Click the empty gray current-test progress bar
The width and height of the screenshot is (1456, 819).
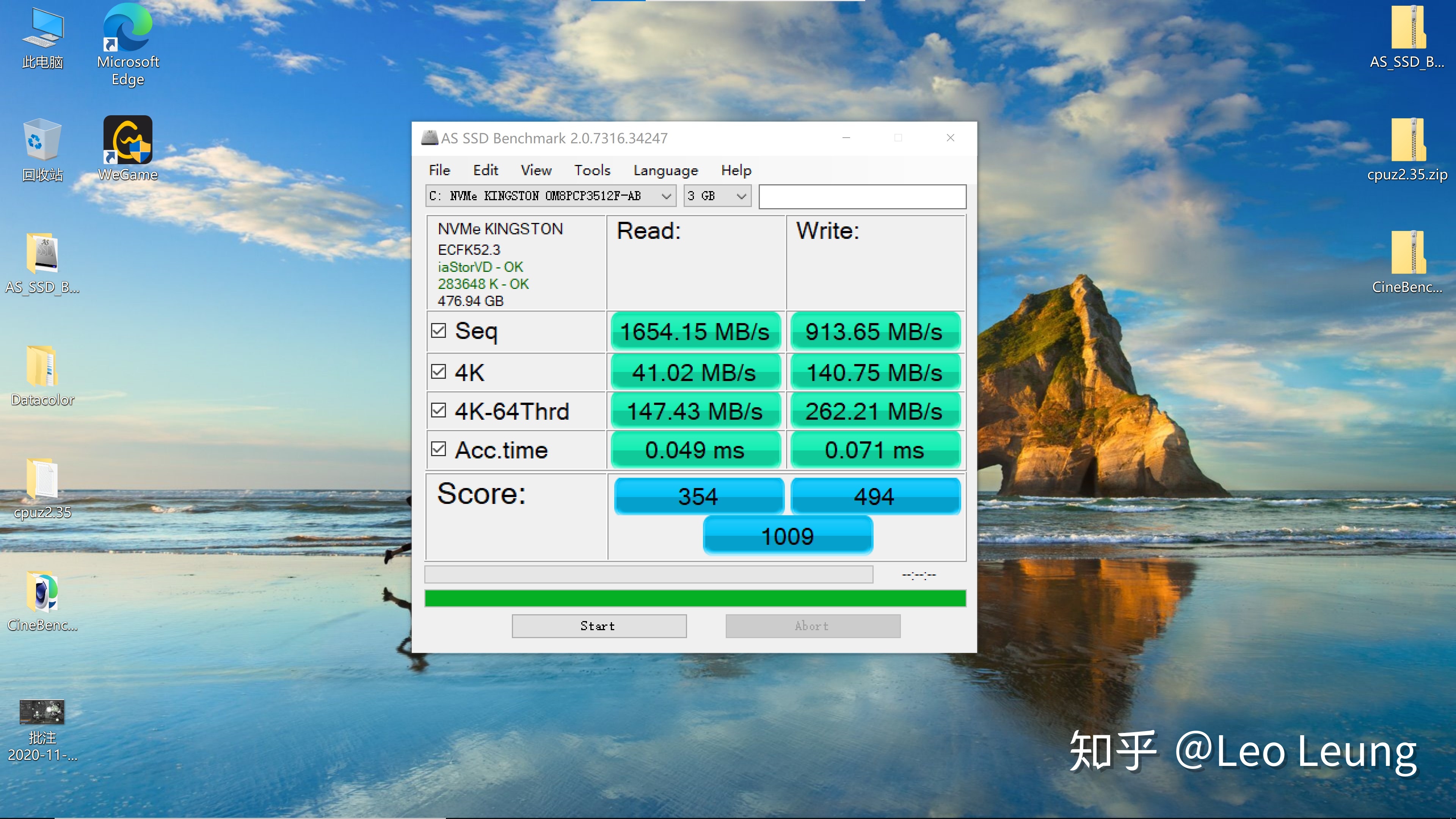(649, 574)
